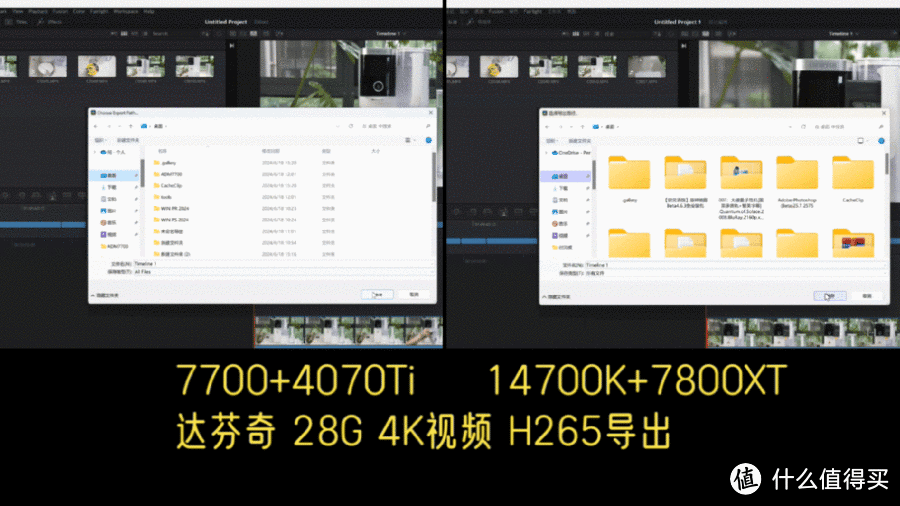This screenshot has width=900, height=506.
Task: Collapse 隐藏文件夹 in right export dialog
Action: (x=557, y=297)
